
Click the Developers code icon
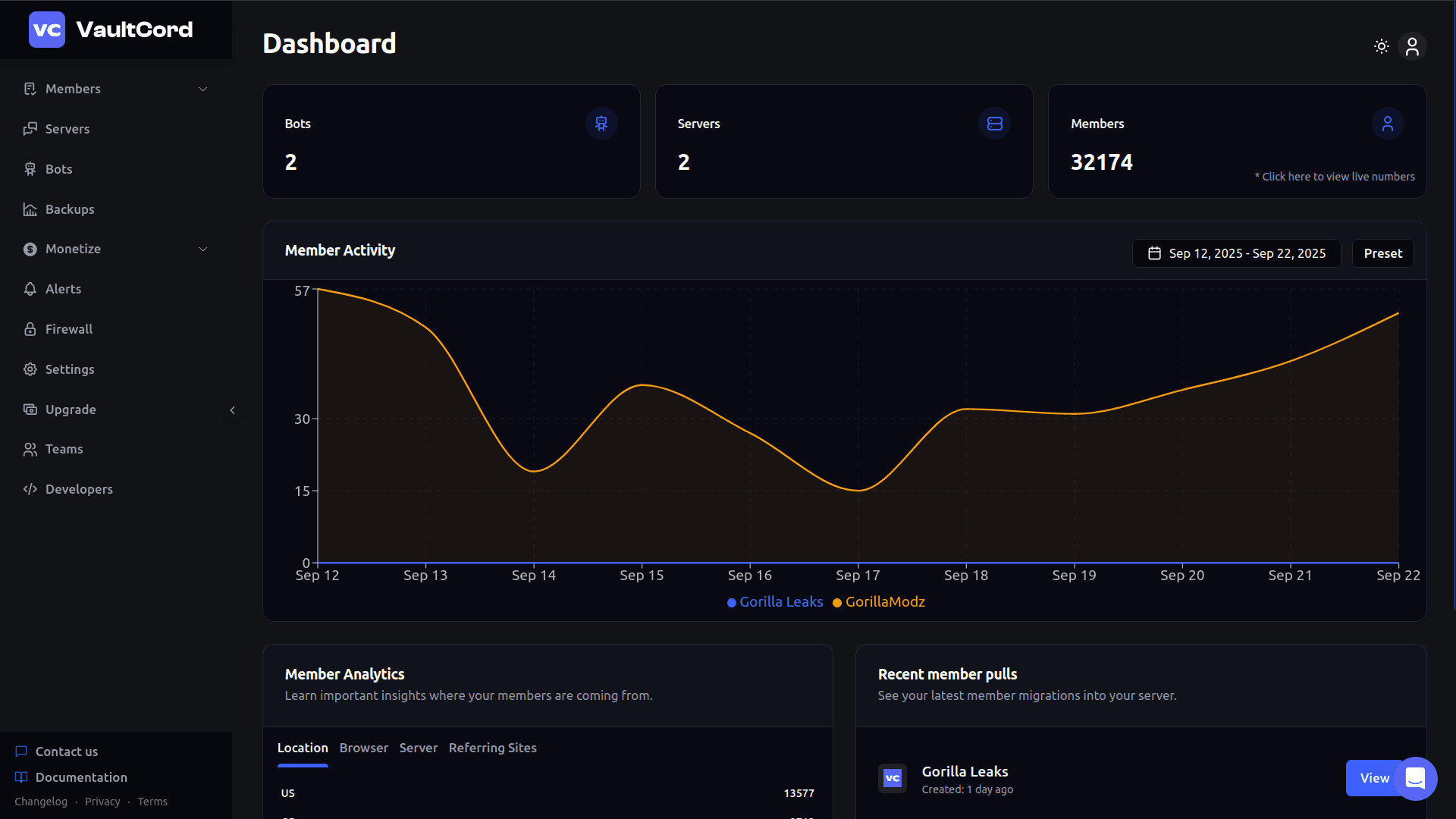click(30, 489)
